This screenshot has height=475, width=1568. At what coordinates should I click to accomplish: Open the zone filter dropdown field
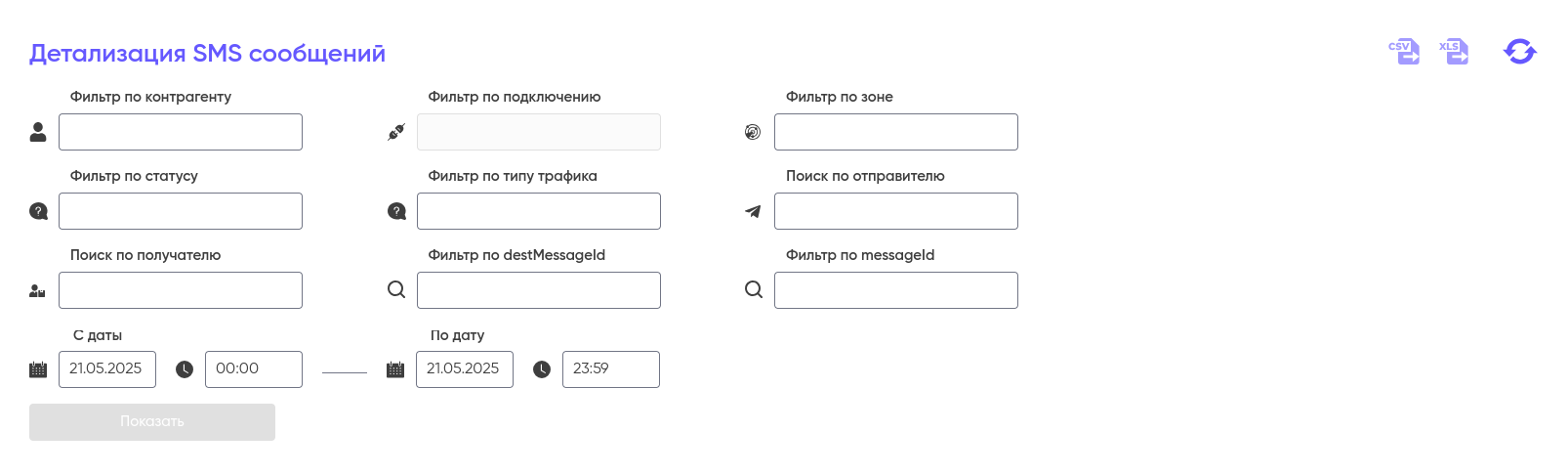[896, 132]
